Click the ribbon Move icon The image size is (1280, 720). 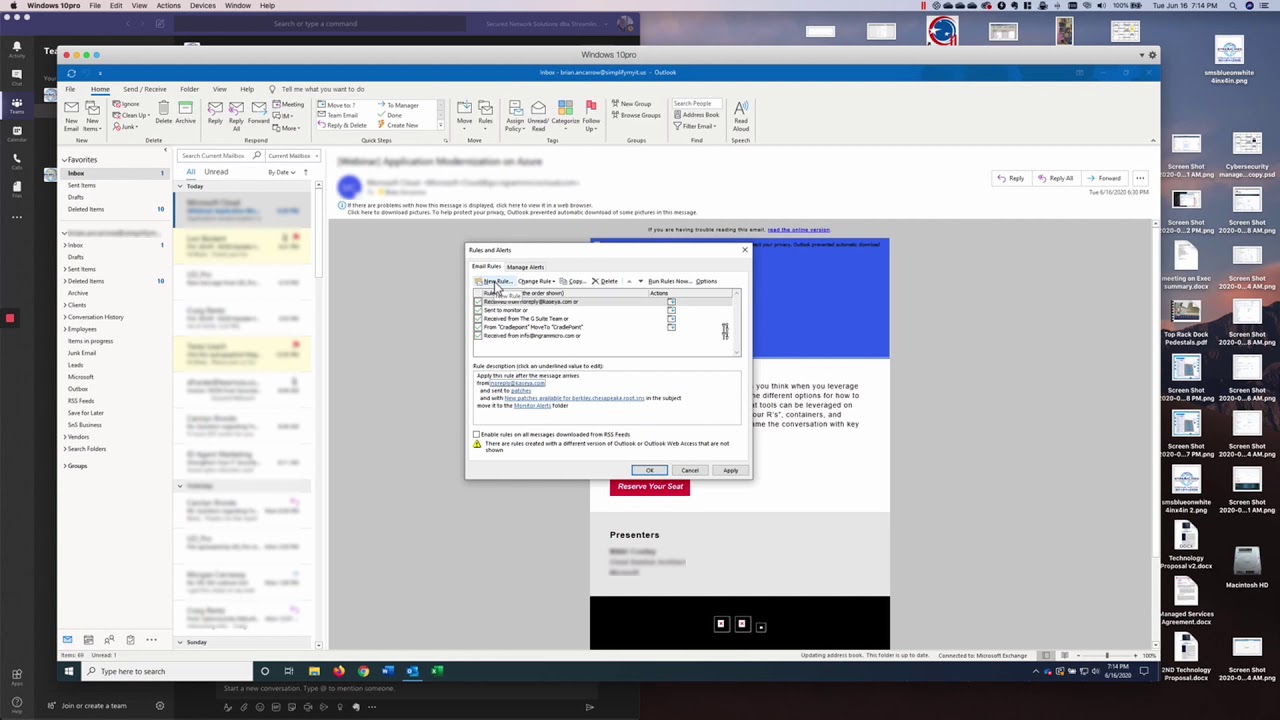point(465,113)
